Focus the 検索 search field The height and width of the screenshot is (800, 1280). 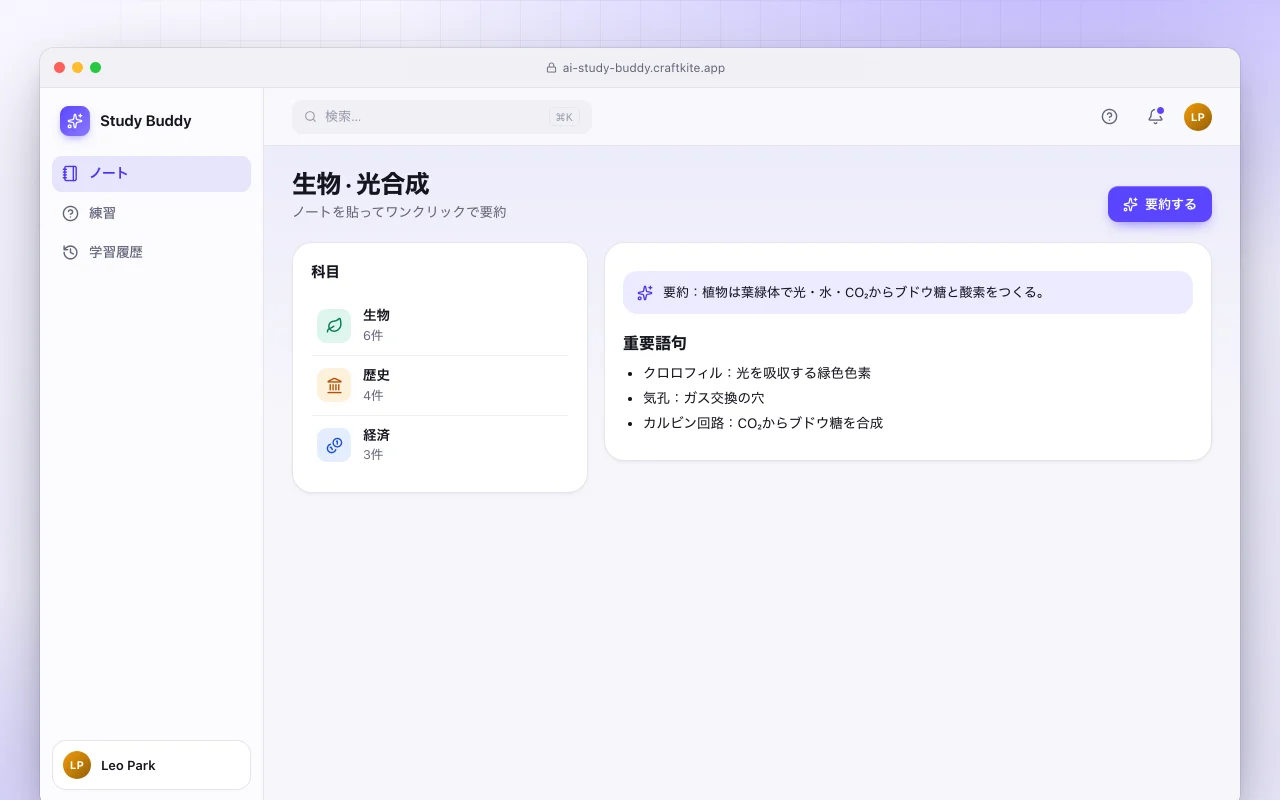click(442, 117)
